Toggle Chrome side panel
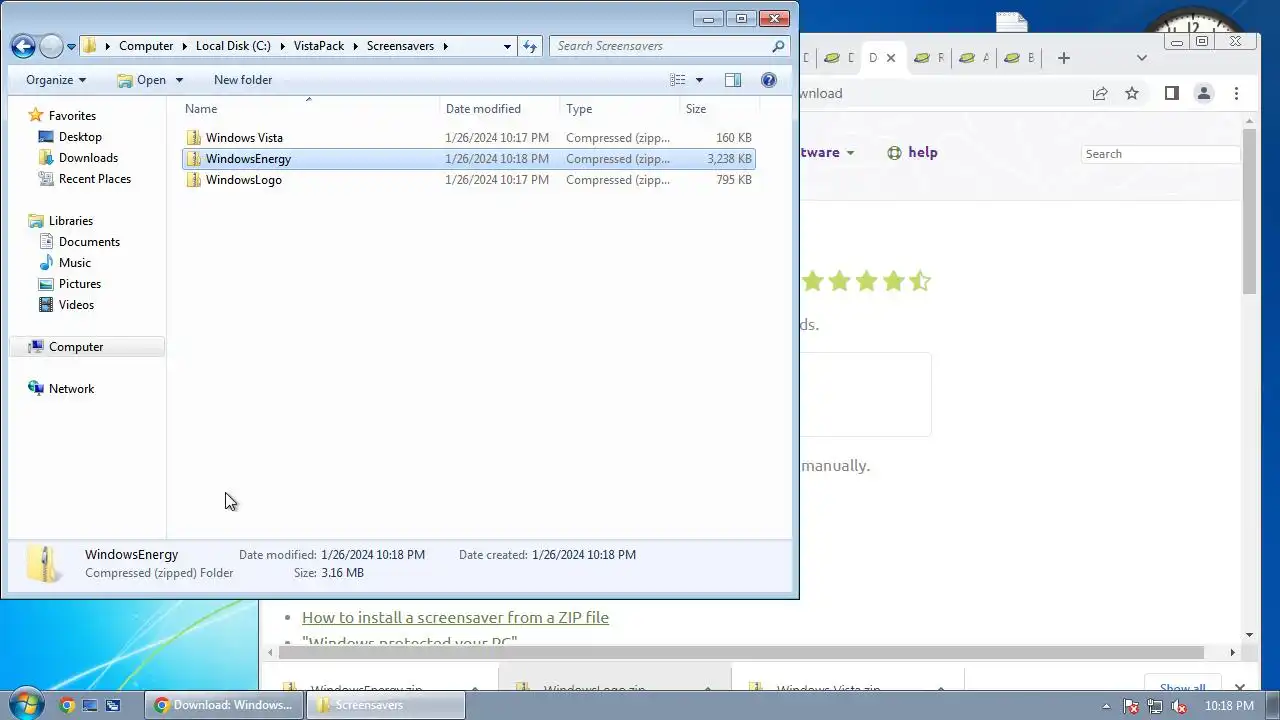This screenshot has width=1280, height=720. tap(1172, 93)
